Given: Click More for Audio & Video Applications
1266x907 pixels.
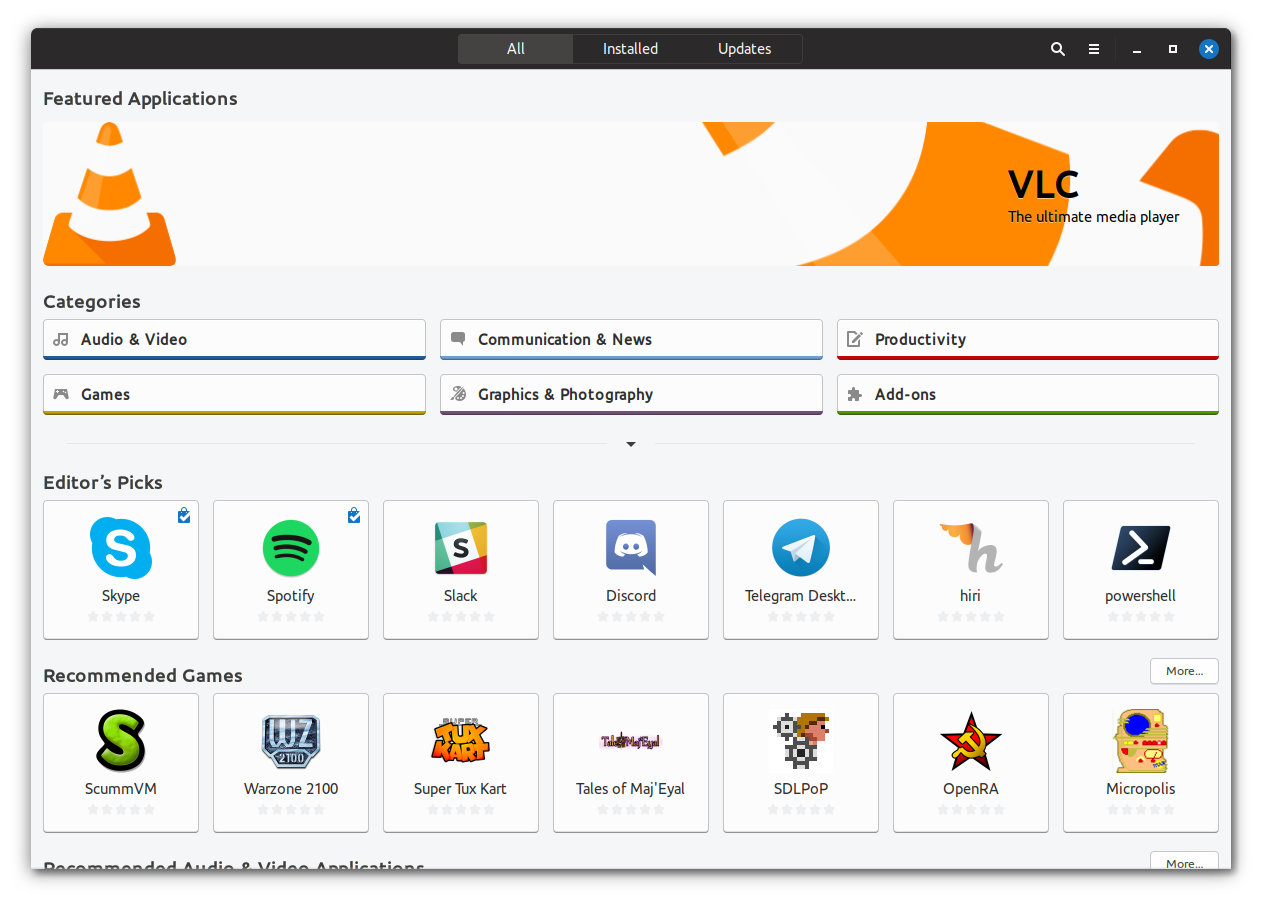Looking at the screenshot, I should point(1184,860).
